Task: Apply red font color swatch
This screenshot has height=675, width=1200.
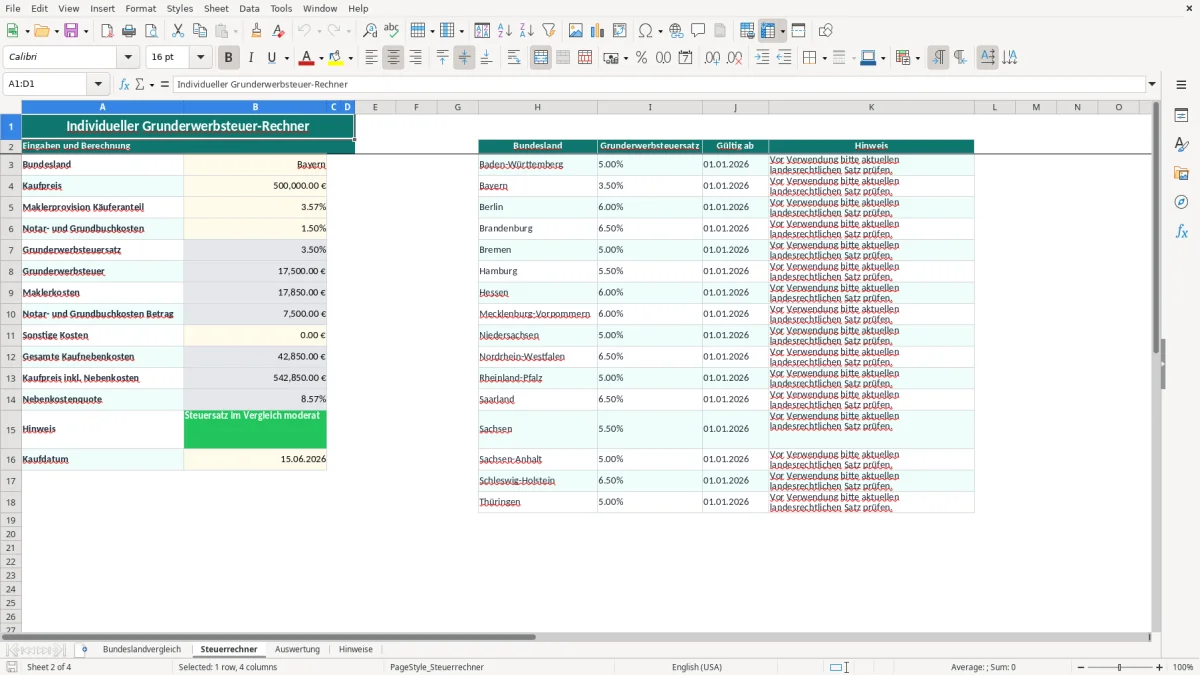Action: pos(306,58)
